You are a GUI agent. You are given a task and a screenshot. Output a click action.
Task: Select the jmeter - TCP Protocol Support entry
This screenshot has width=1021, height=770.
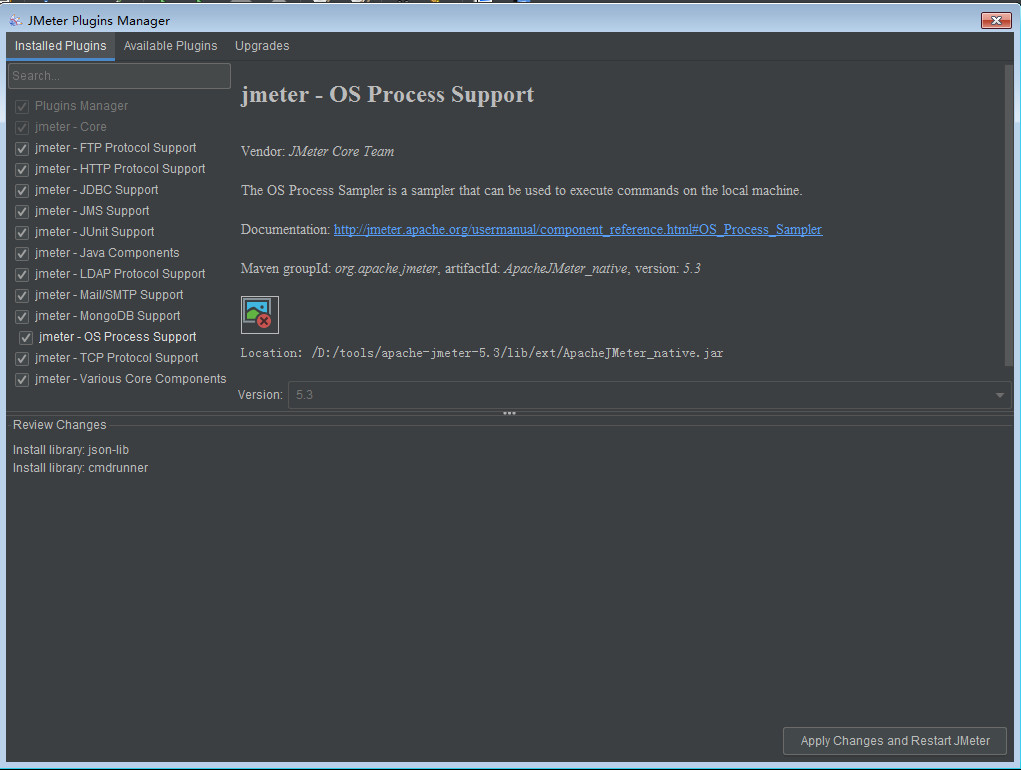[117, 357]
